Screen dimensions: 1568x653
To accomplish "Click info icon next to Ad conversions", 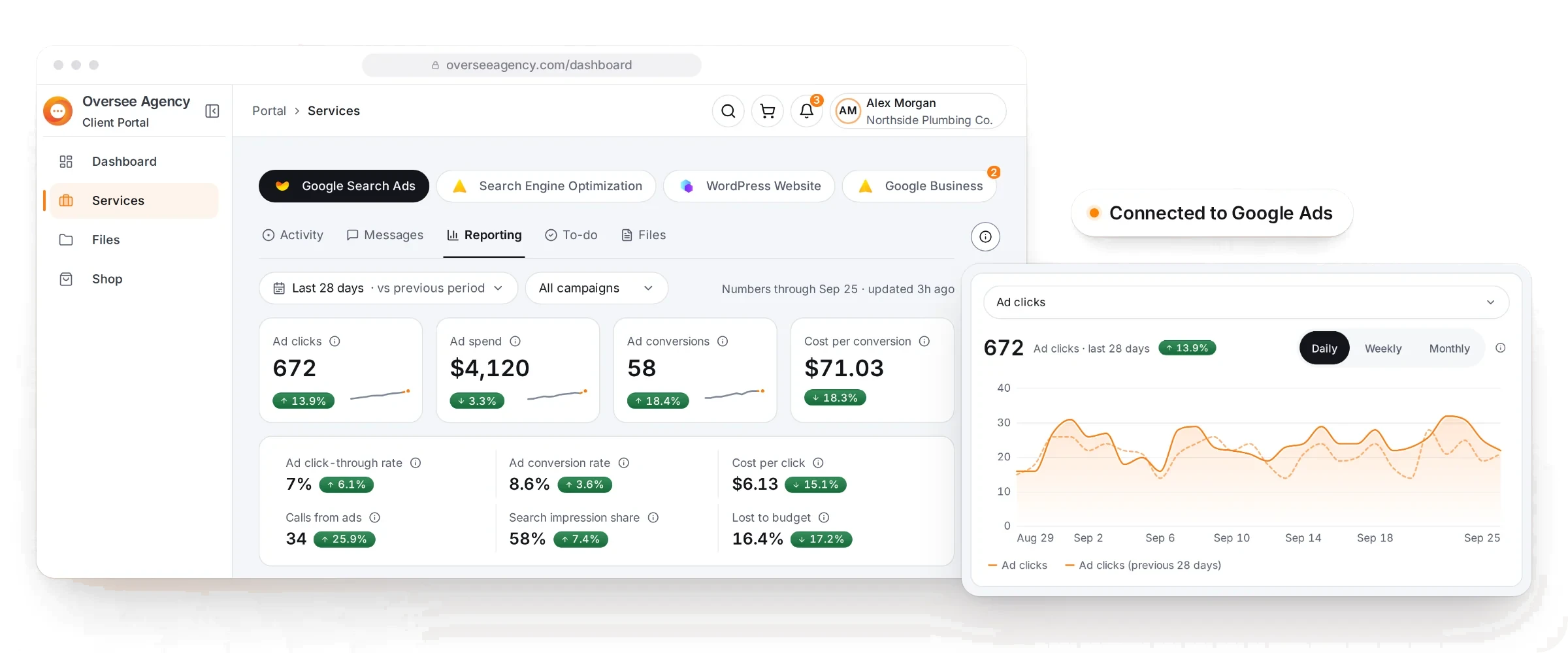I will 723,341.
